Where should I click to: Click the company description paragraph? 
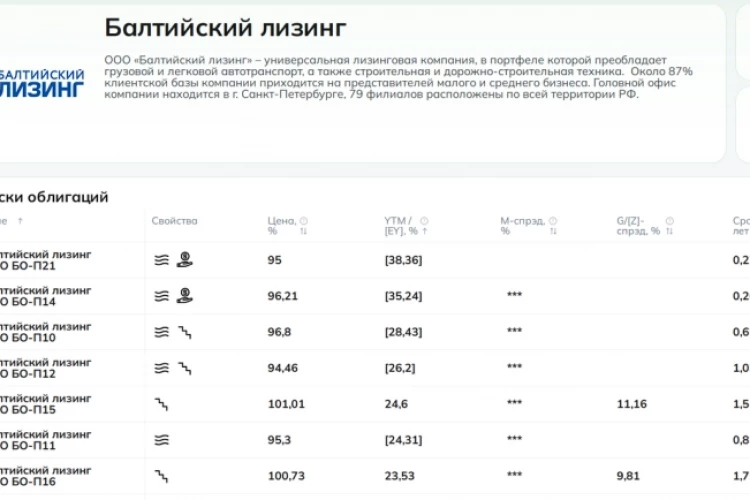[398, 77]
